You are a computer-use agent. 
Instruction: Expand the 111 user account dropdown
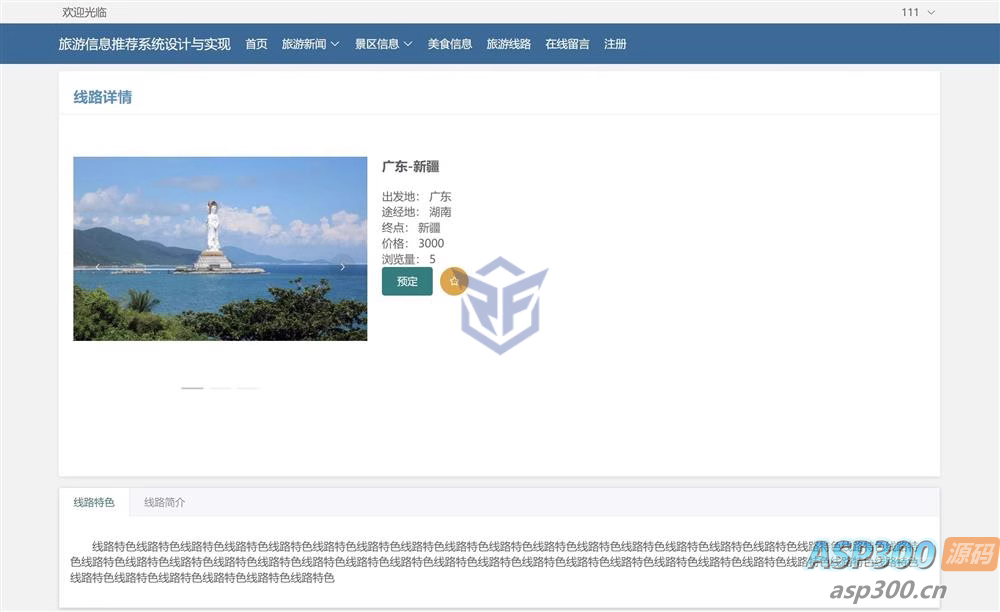(x=918, y=12)
